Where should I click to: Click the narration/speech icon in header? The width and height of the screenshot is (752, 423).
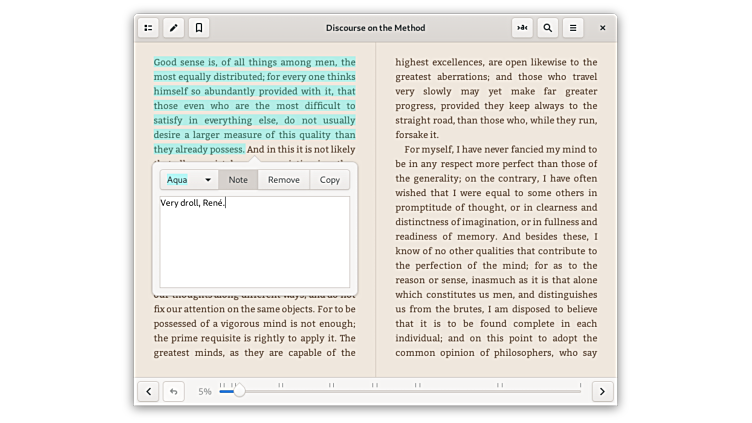pos(521,28)
